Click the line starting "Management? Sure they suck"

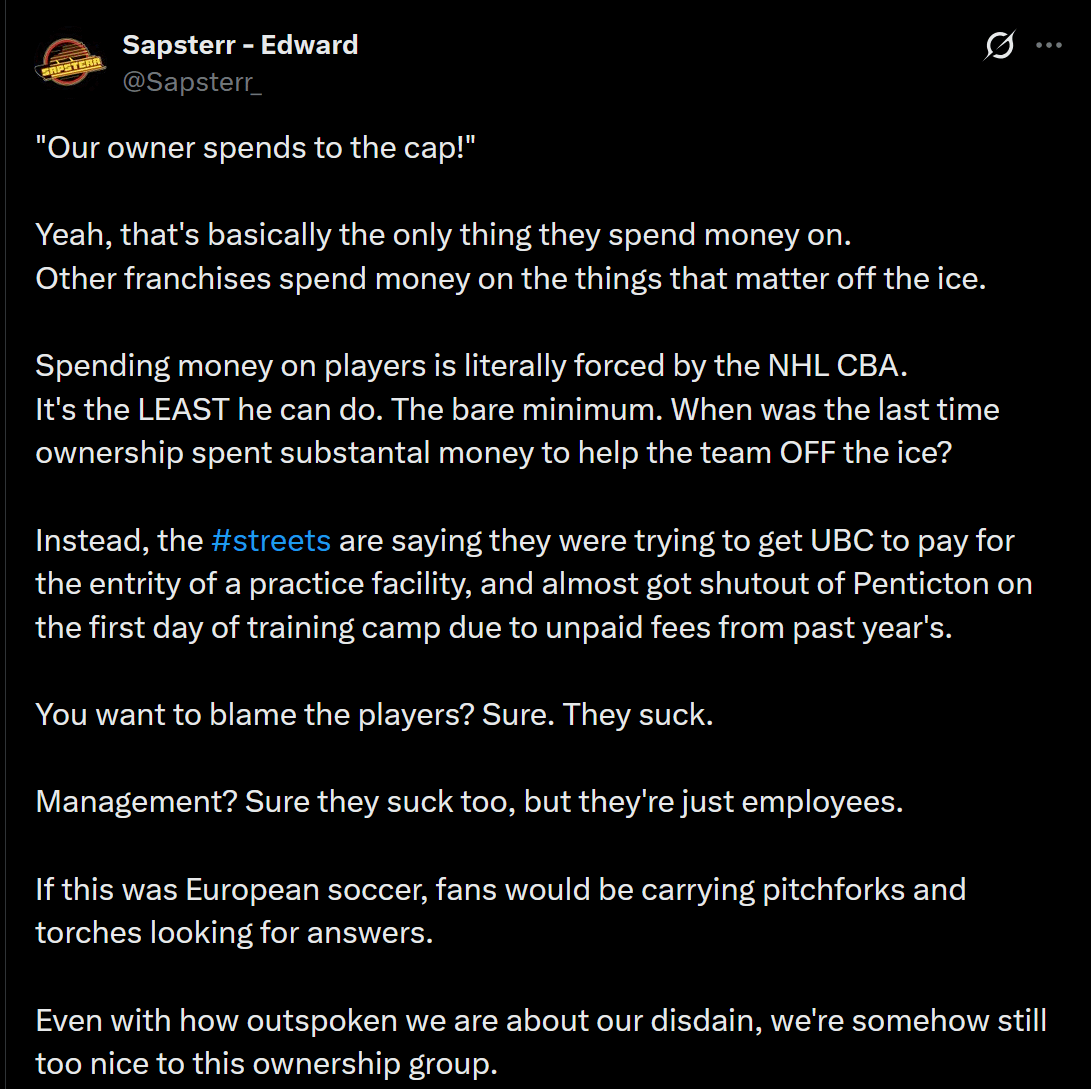coord(469,801)
